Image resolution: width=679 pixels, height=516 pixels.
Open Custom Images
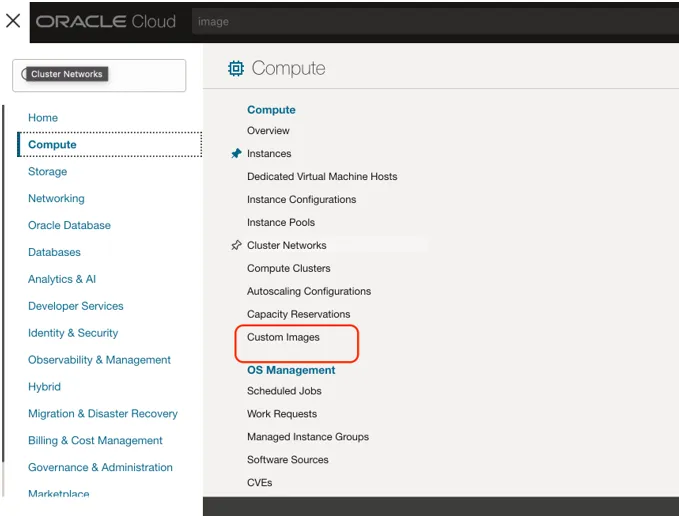point(283,337)
